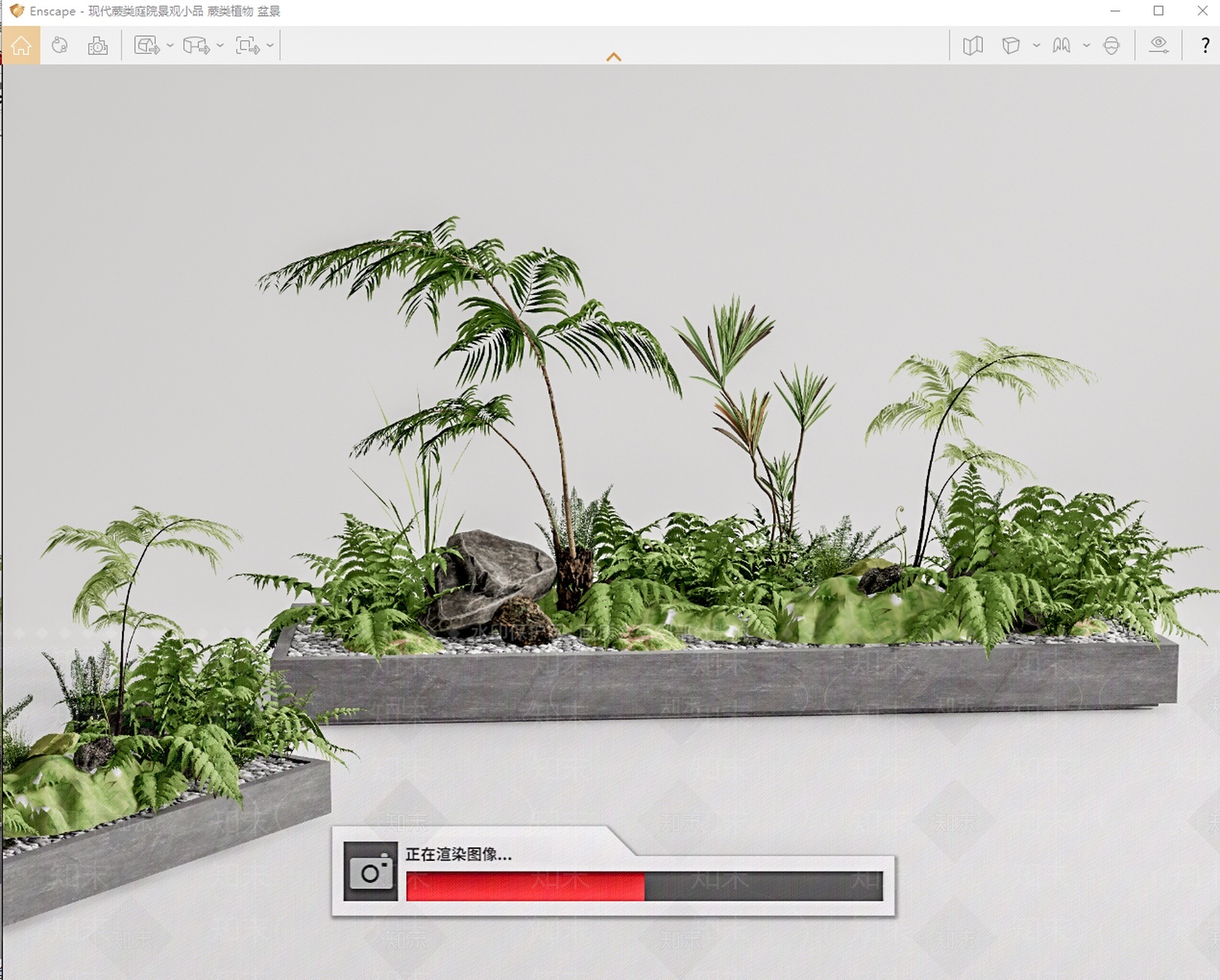This screenshot has width=1220, height=980.
Task: Open the help question mark
Action: click(x=1206, y=46)
